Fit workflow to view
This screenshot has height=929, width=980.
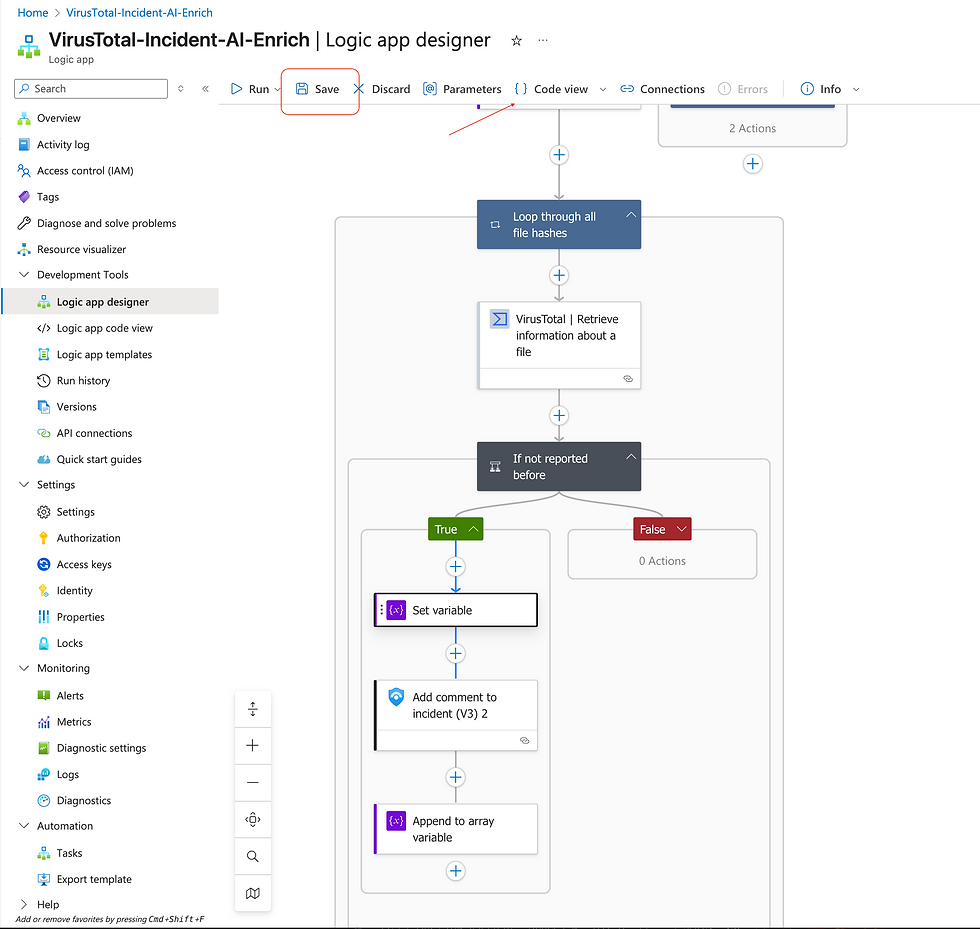pyautogui.click(x=252, y=819)
